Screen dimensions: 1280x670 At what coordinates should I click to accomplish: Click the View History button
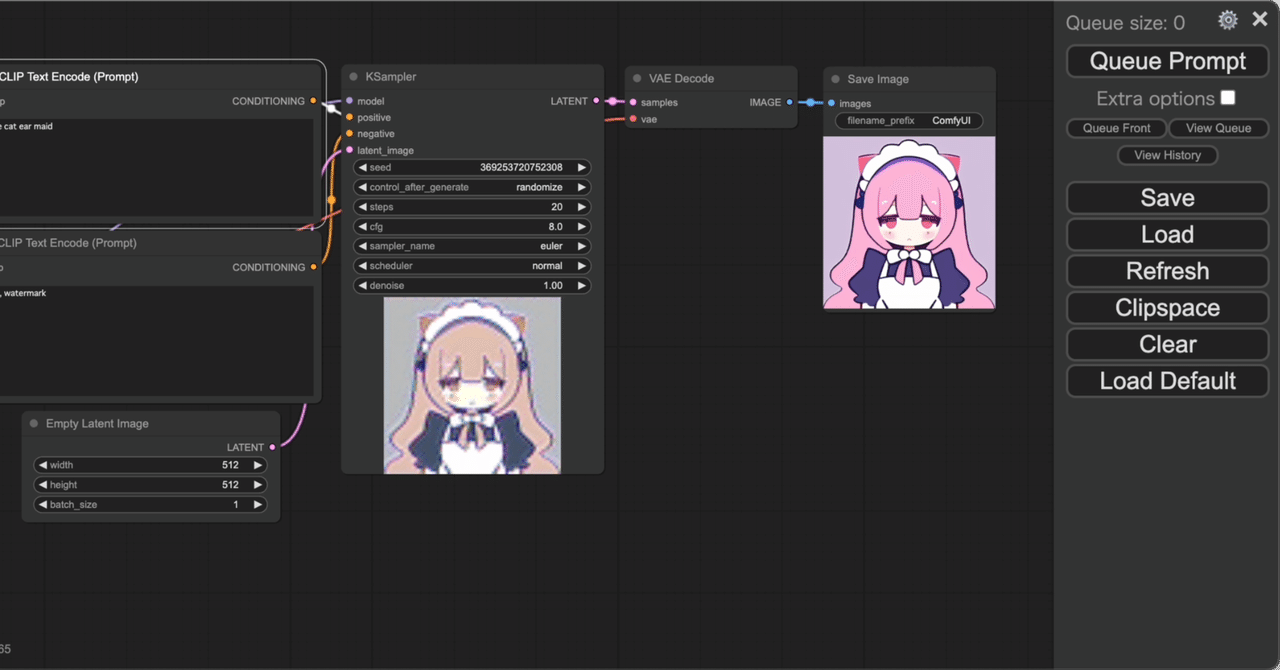click(x=1167, y=155)
